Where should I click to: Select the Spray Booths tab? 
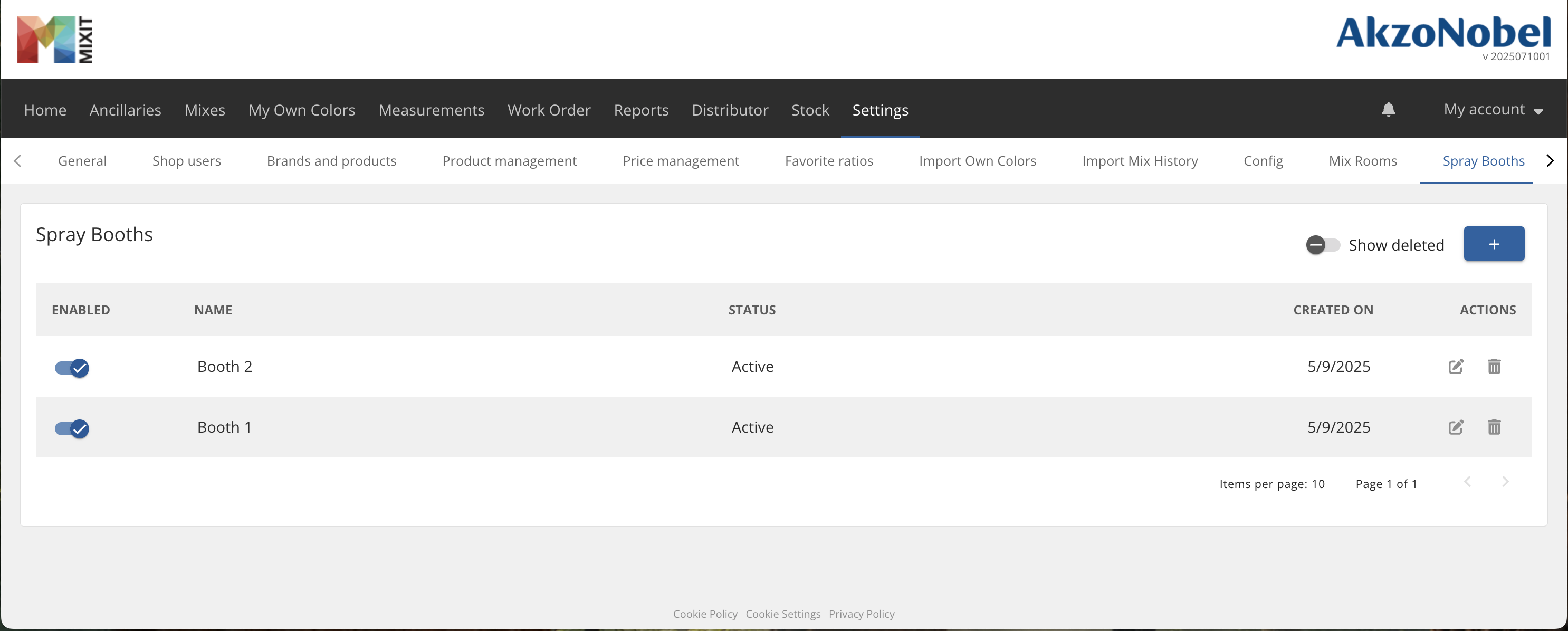point(1483,160)
